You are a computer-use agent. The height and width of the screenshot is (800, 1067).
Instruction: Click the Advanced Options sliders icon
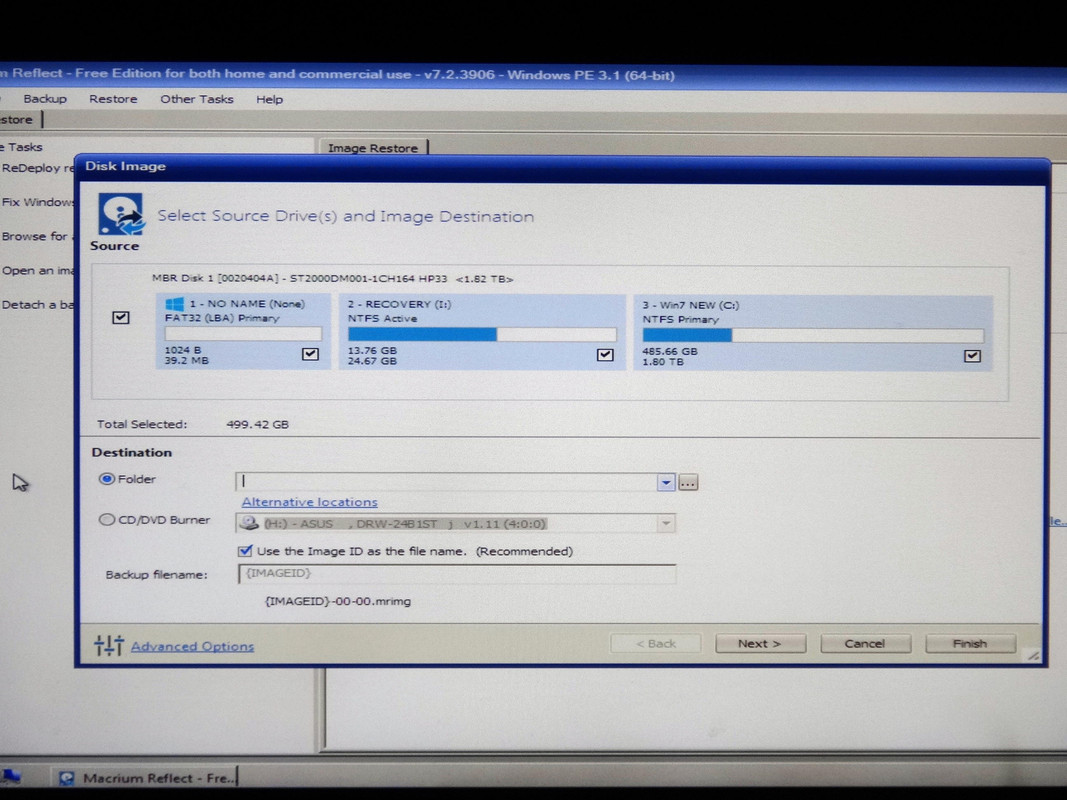tap(109, 645)
